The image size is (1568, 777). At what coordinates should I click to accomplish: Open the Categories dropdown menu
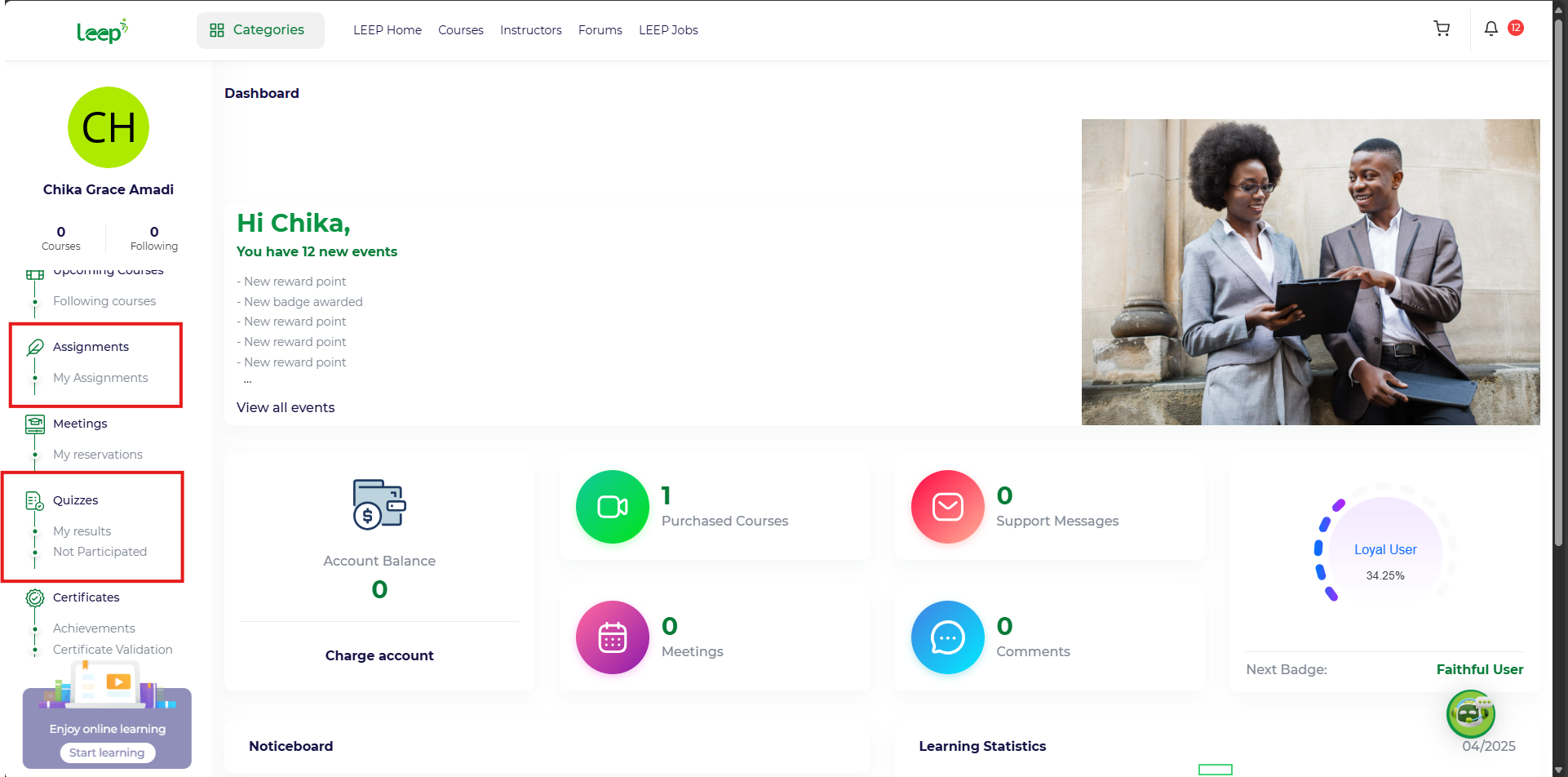259,30
